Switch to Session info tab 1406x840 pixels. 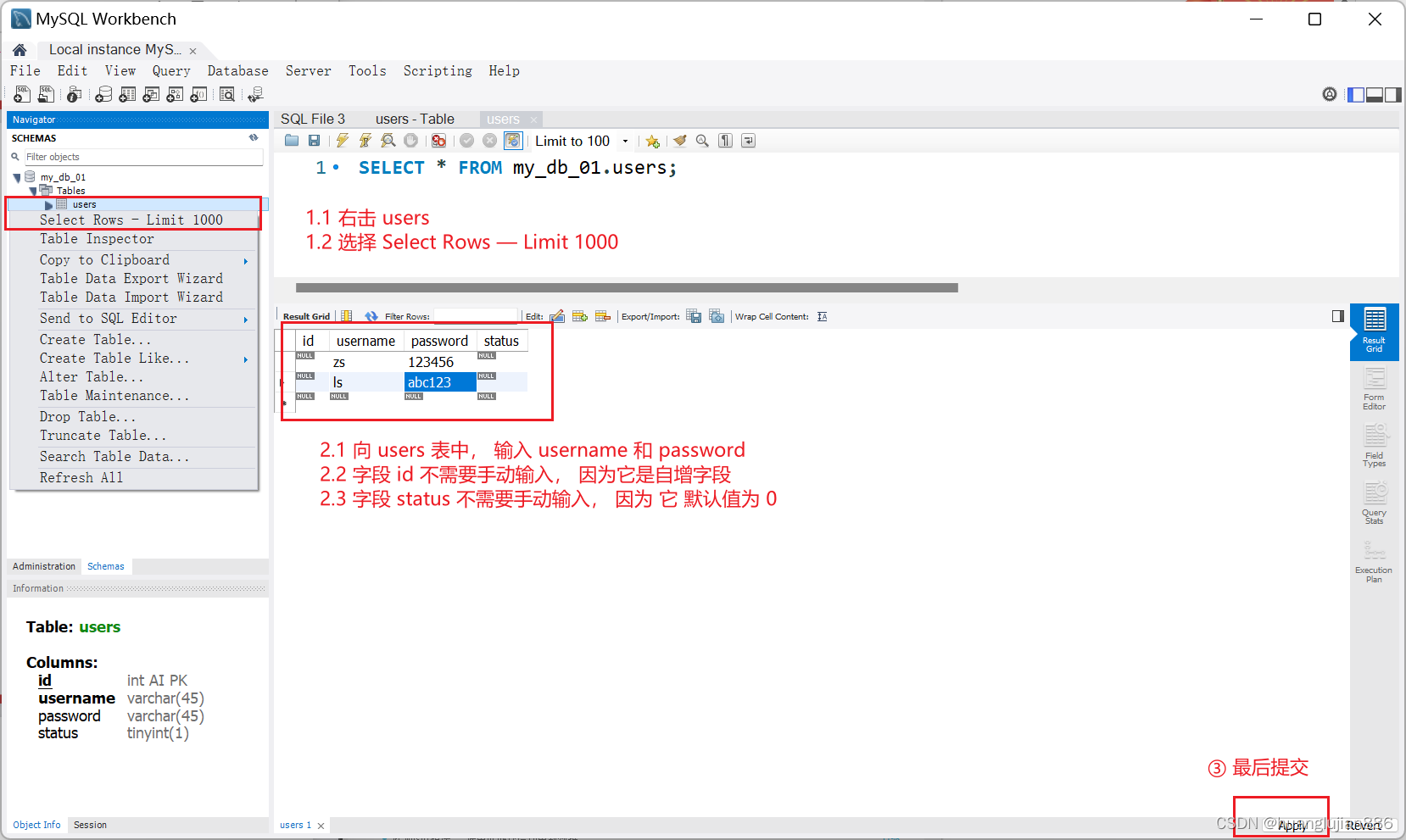pos(90,825)
